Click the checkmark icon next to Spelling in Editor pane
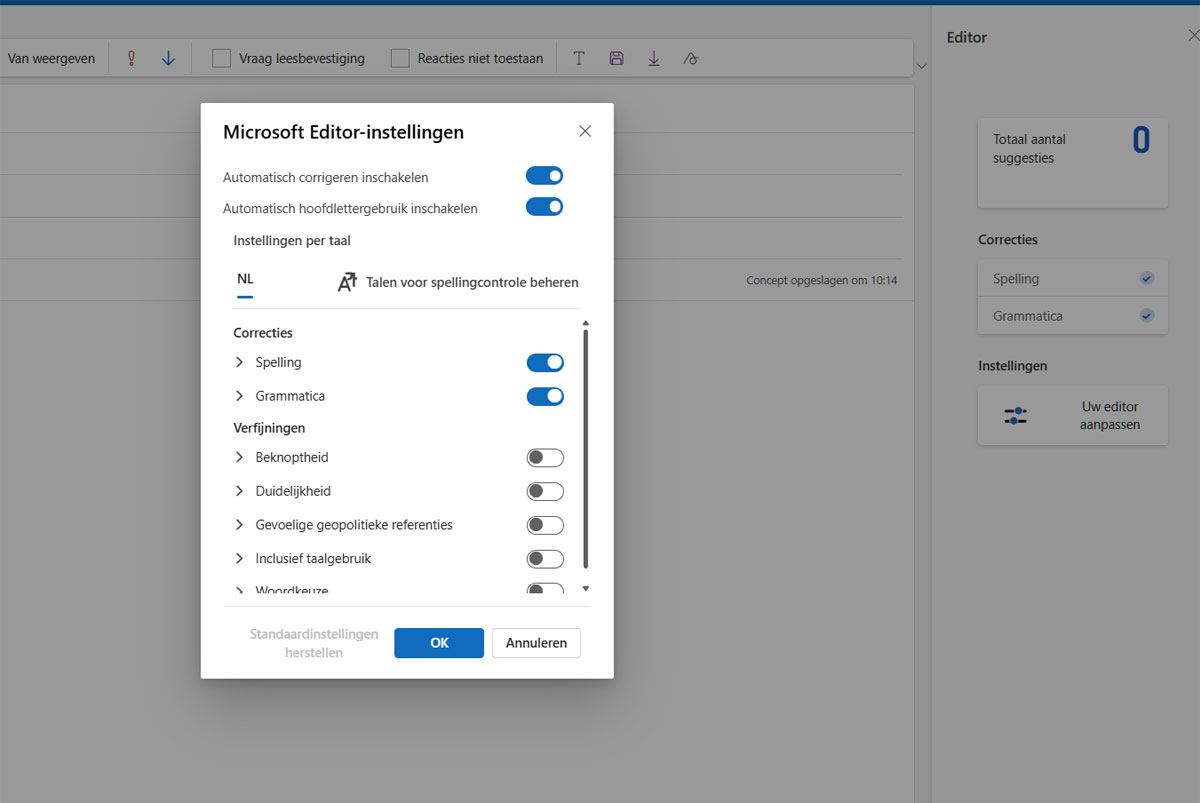 pyautogui.click(x=1147, y=279)
